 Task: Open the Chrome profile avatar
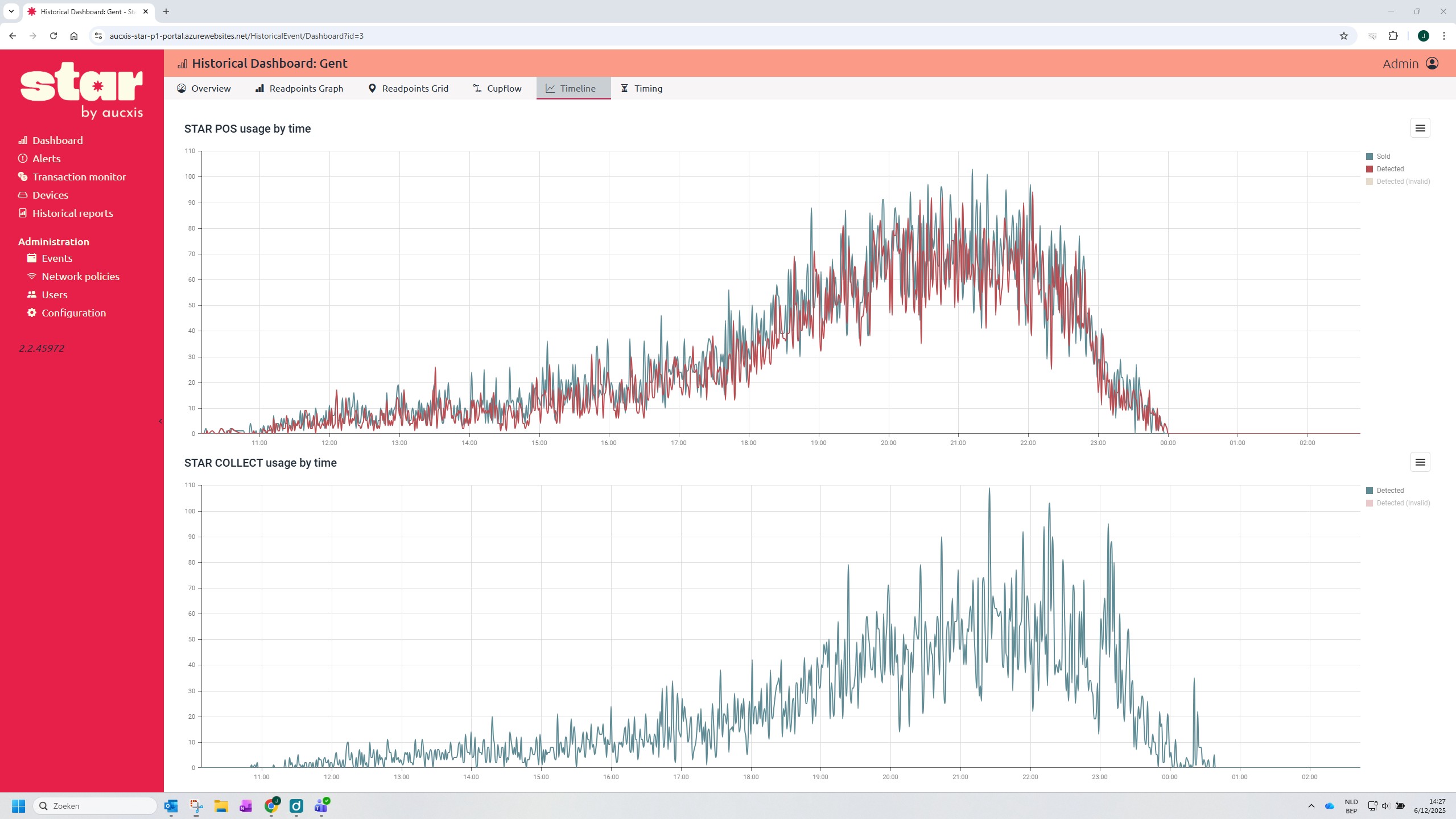1424,36
